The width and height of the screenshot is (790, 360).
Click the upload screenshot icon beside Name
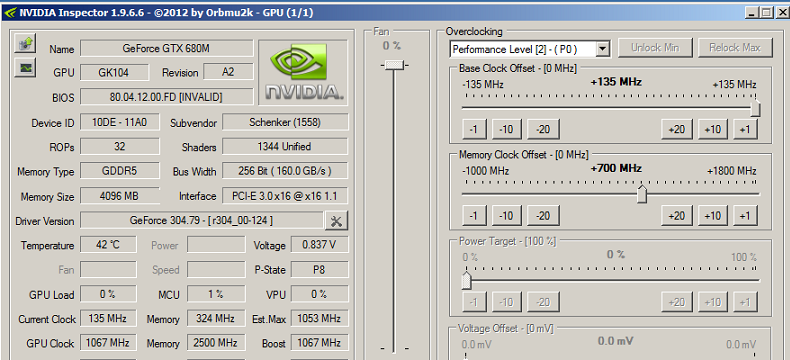24,44
